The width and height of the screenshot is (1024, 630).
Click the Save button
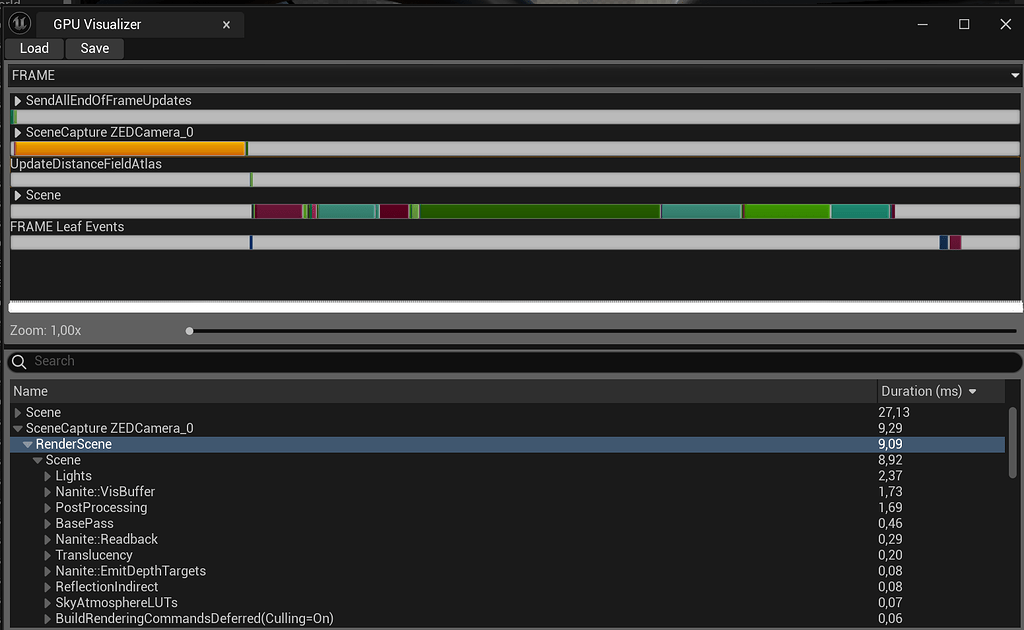point(94,48)
